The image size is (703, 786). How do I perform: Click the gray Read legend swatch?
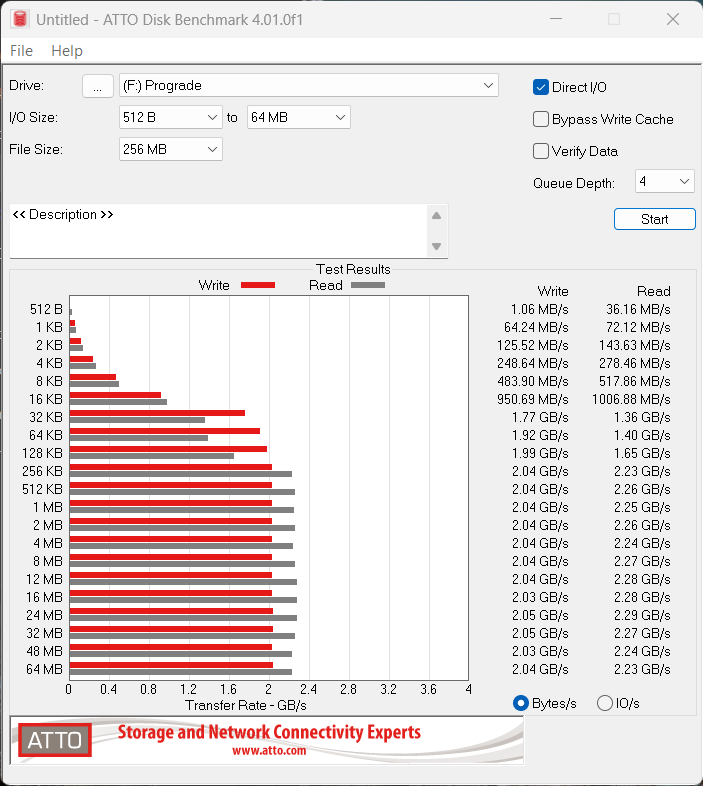[367, 285]
